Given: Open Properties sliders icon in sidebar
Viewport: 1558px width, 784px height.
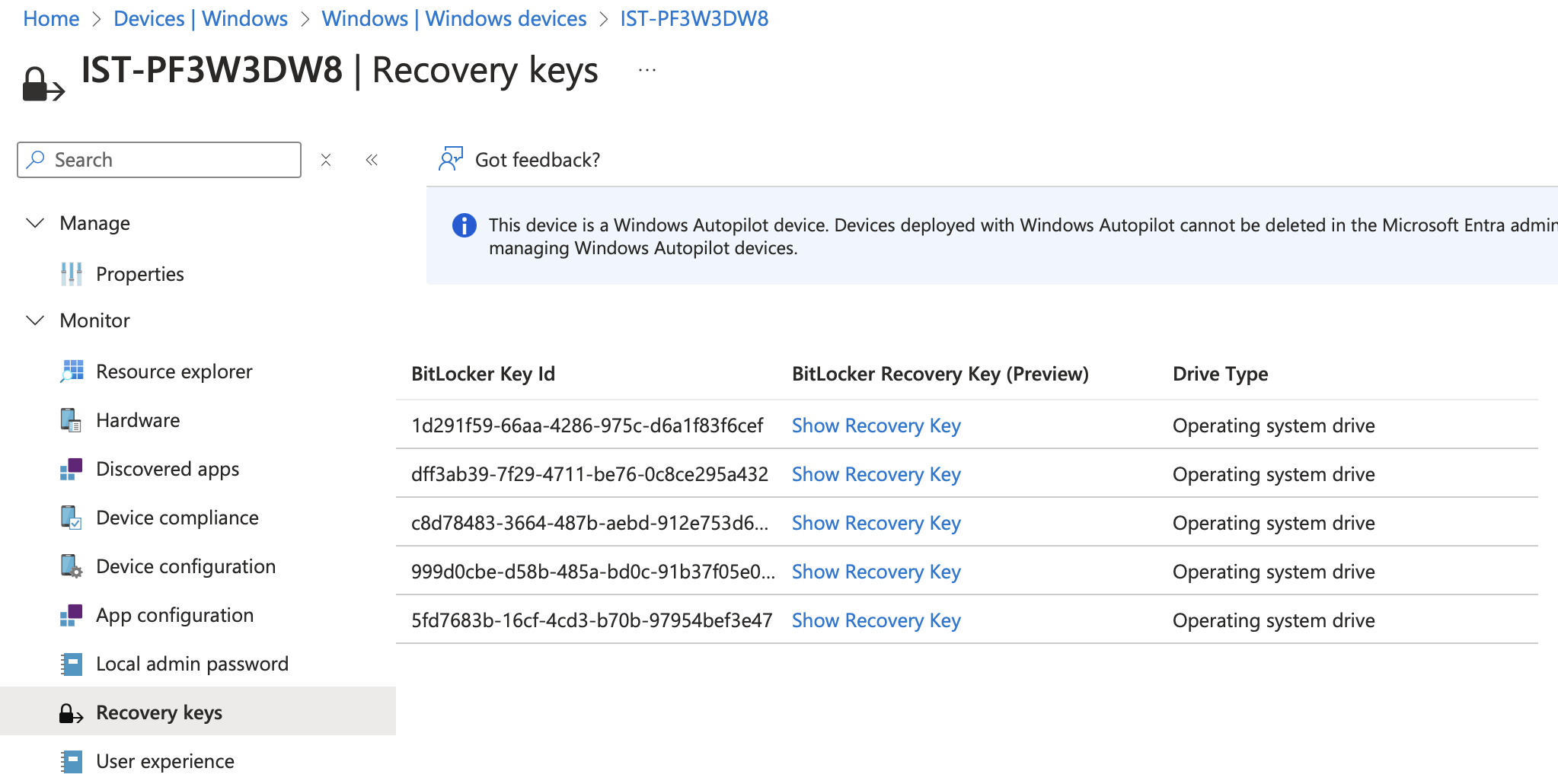Looking at the screenshot, I should click(72, 274).
